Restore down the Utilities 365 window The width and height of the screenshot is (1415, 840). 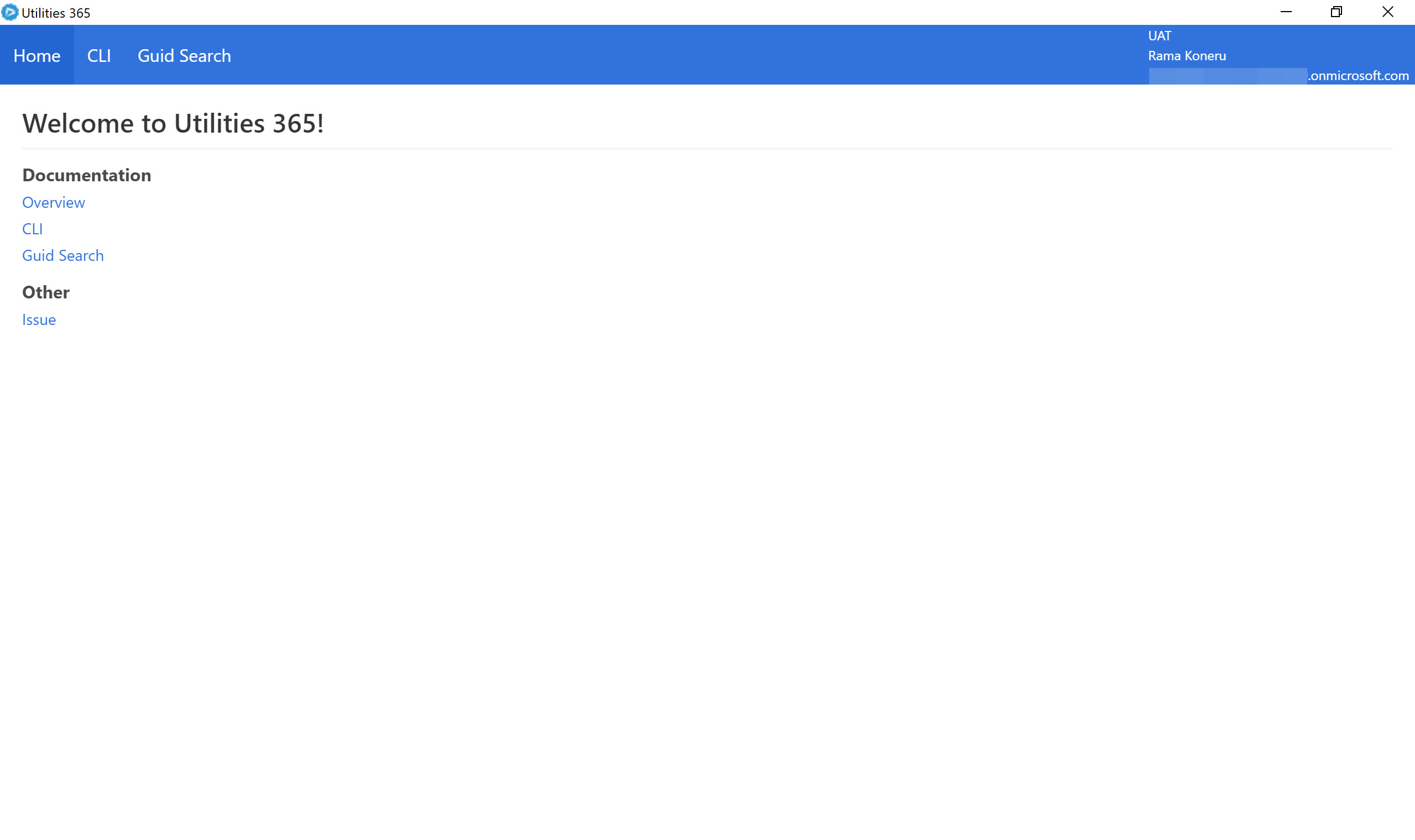[1337, 12]
